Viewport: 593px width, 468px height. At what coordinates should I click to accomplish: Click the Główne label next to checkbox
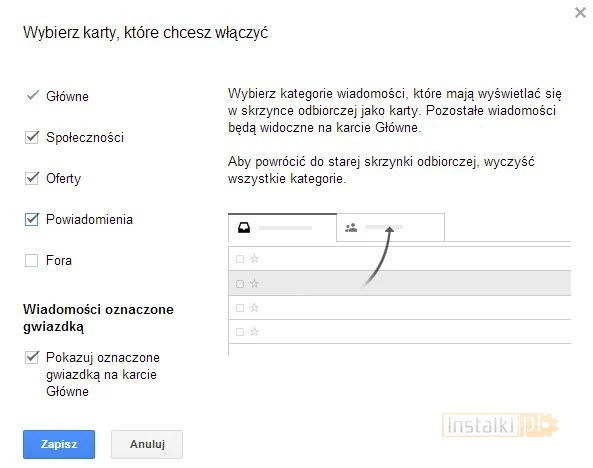coord(67,96)
